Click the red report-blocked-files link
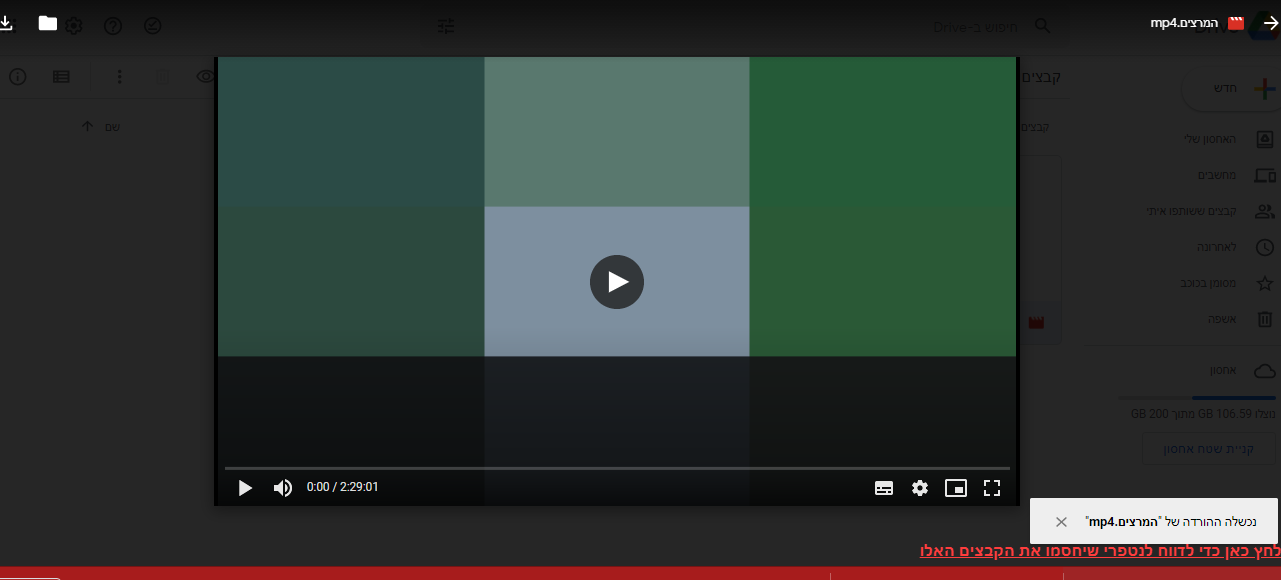Screen dimensions: 1281x580 (1100, 552)
